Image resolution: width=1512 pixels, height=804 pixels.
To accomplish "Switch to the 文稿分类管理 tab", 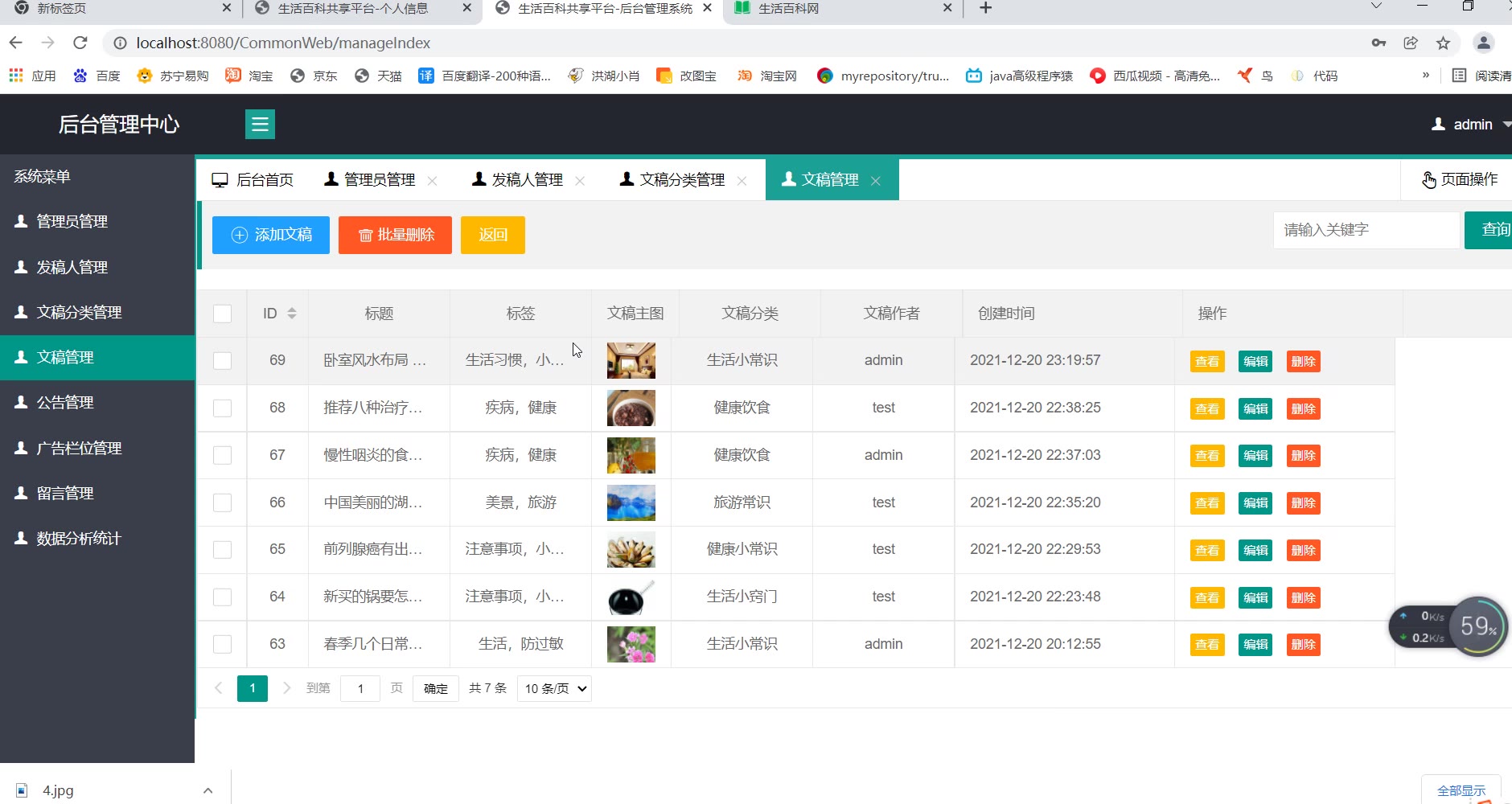I will click(x=681, y=179).
